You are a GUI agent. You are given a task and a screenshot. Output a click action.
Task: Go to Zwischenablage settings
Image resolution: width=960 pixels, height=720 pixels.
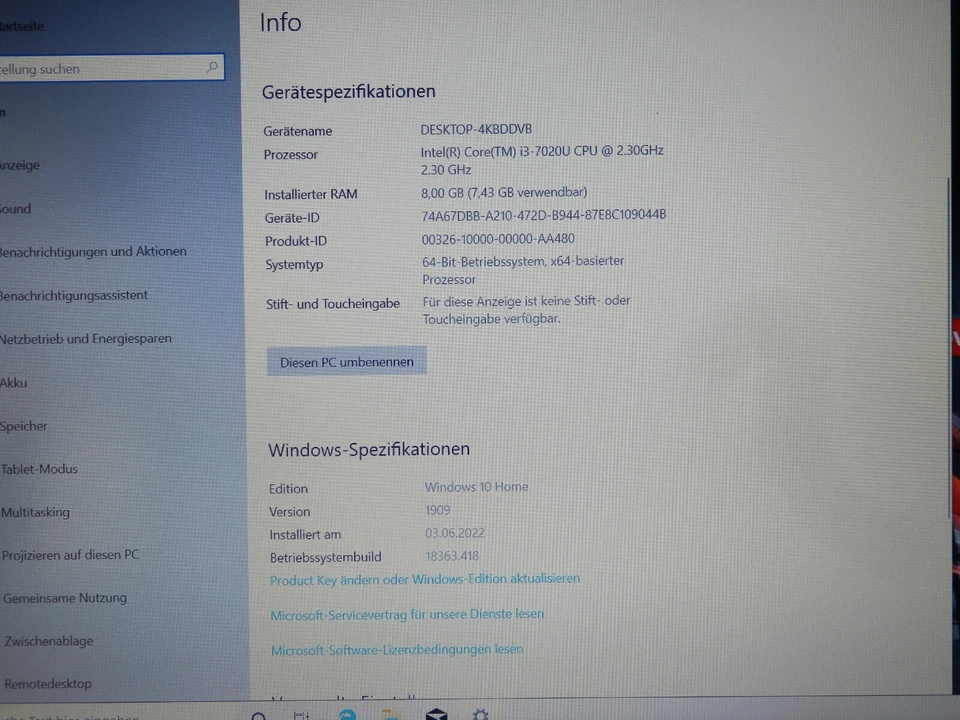49,641
